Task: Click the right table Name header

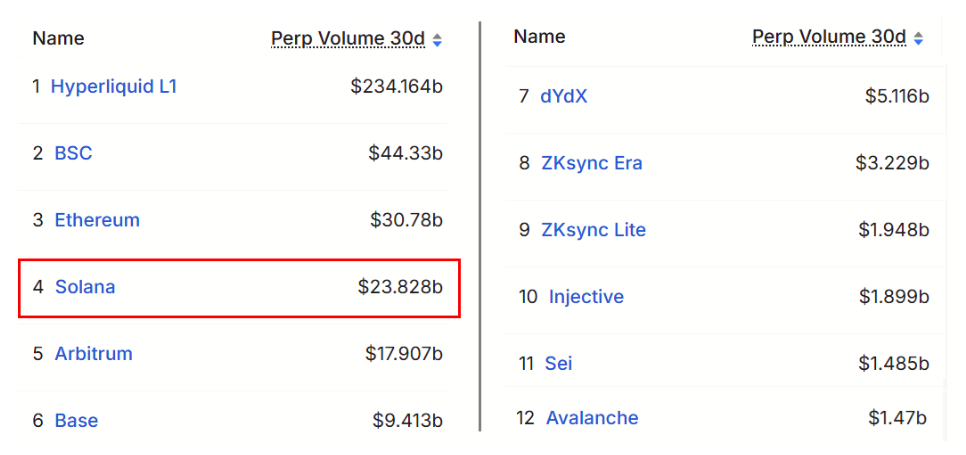Action: [540, 37]
